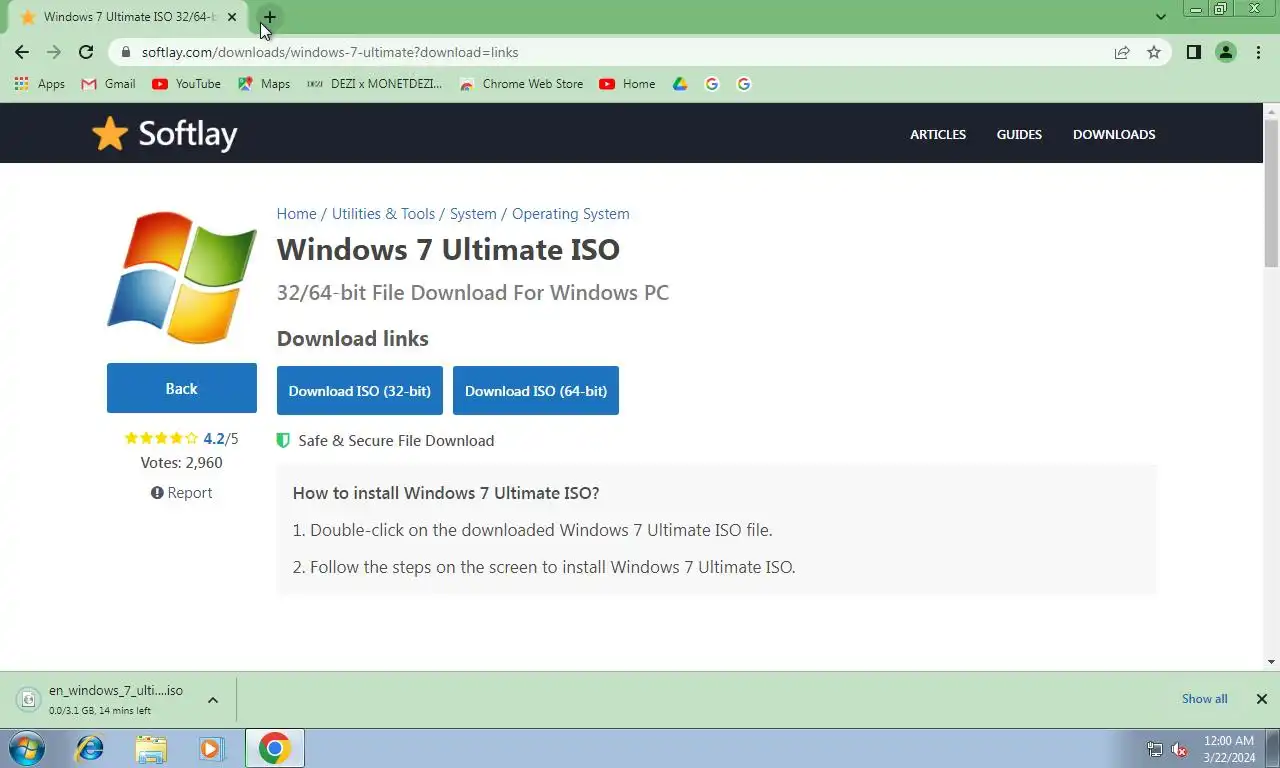Open the Home bookmark
This screenshot has width=1280, height=768.
627,84
